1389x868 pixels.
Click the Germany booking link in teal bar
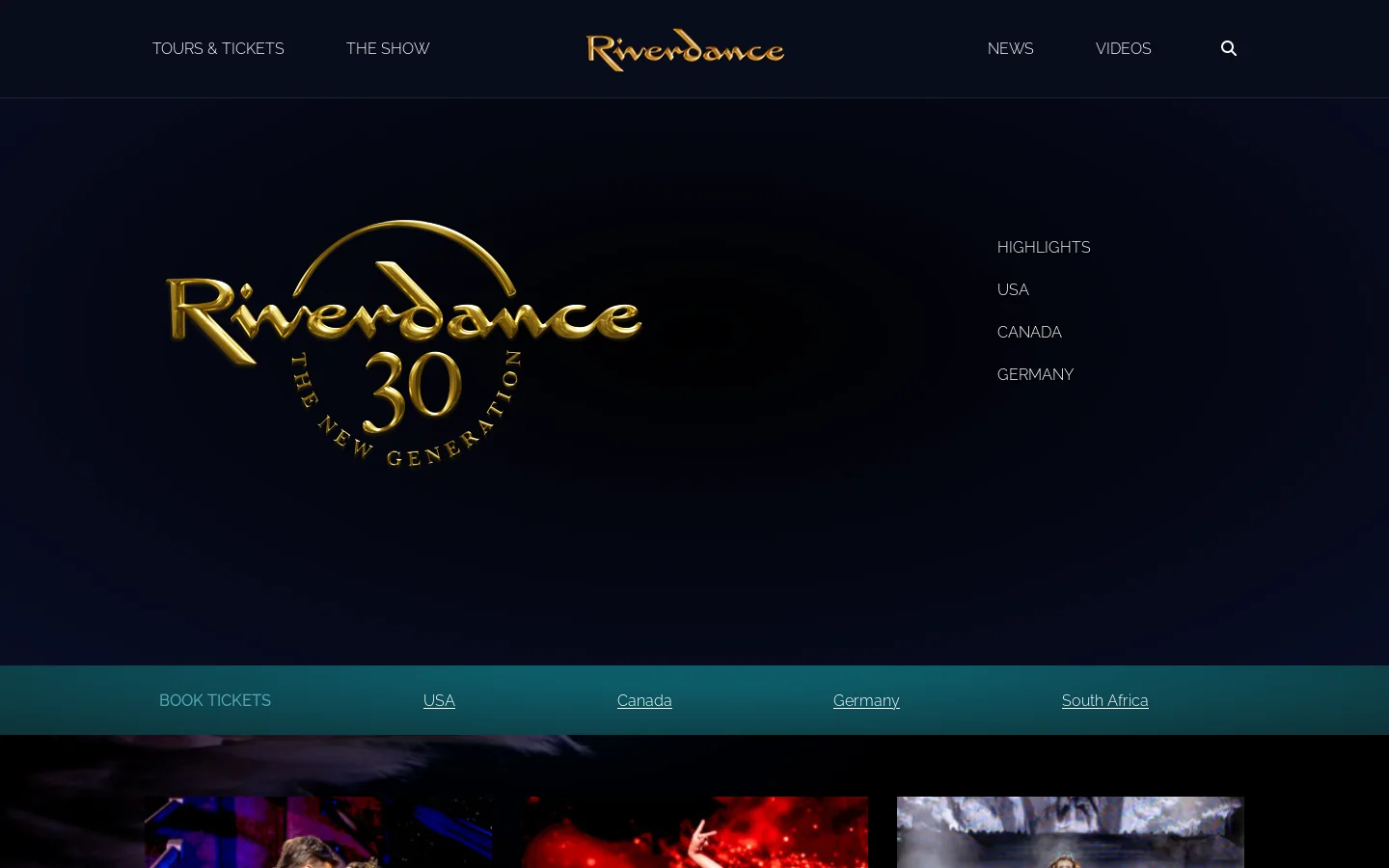click(866, 700)
